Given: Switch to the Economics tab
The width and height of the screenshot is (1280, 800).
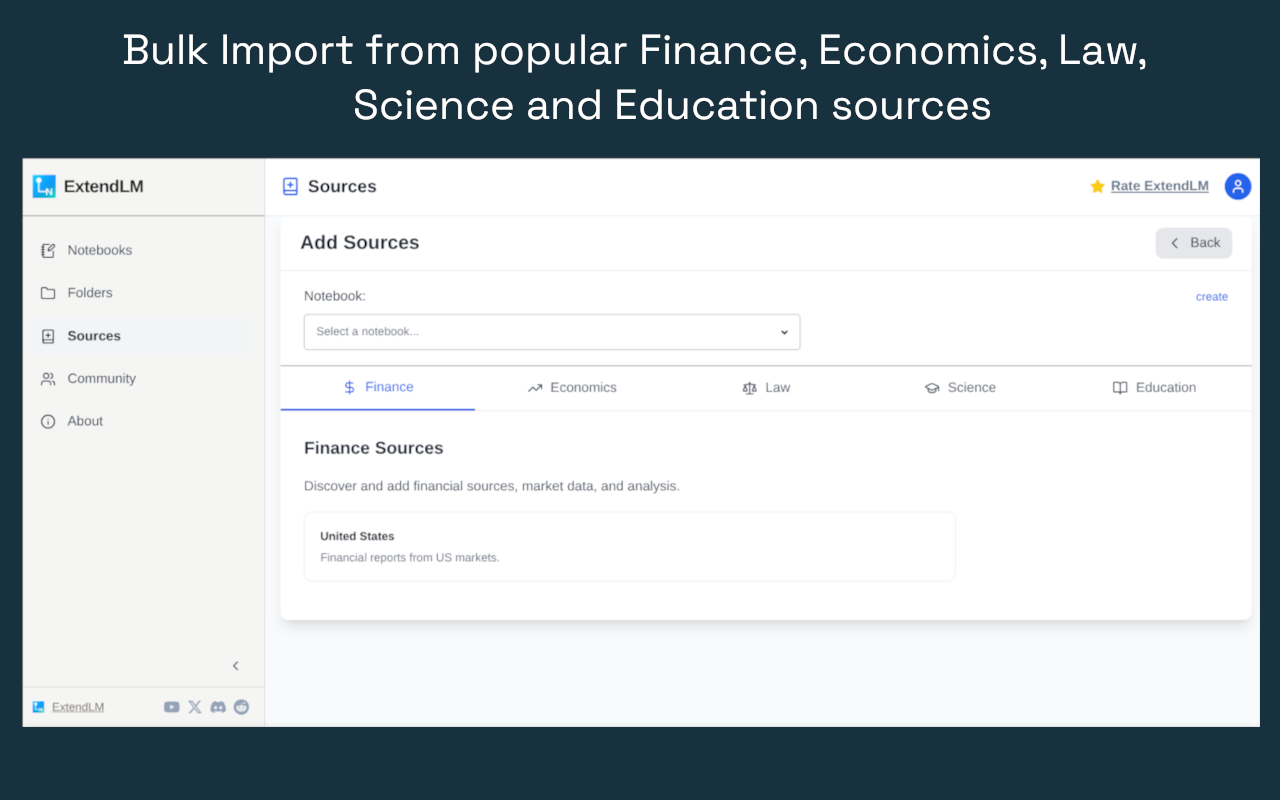Looking at the screenshot, I should point(572,388).
